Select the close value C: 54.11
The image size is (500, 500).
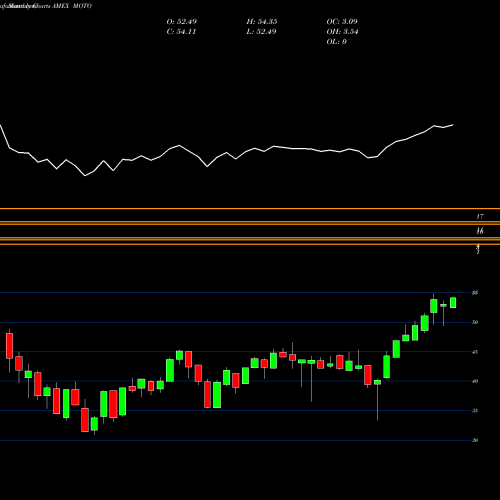pos(181,31)
